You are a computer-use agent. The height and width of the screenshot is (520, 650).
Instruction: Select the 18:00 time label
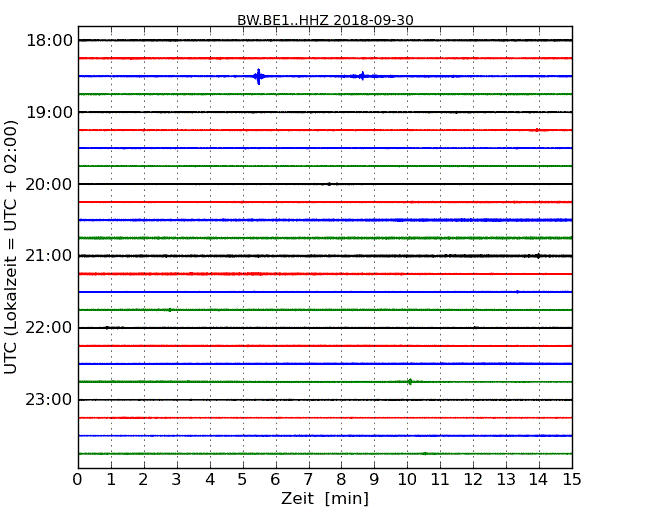pos(49,41)
